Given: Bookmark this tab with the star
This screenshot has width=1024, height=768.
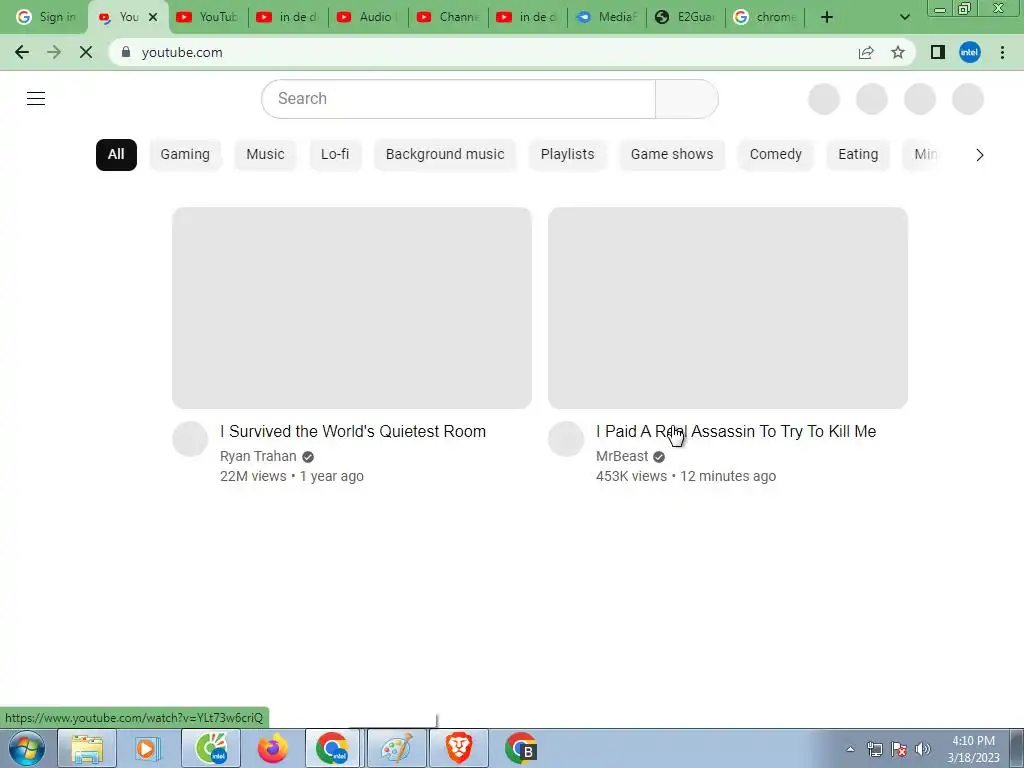Looking at the screenshot, I should [x=898, y=52].
